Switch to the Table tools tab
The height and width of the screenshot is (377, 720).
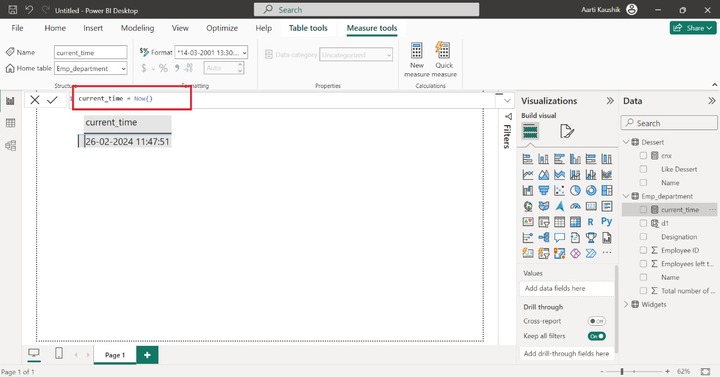[308, 28]
